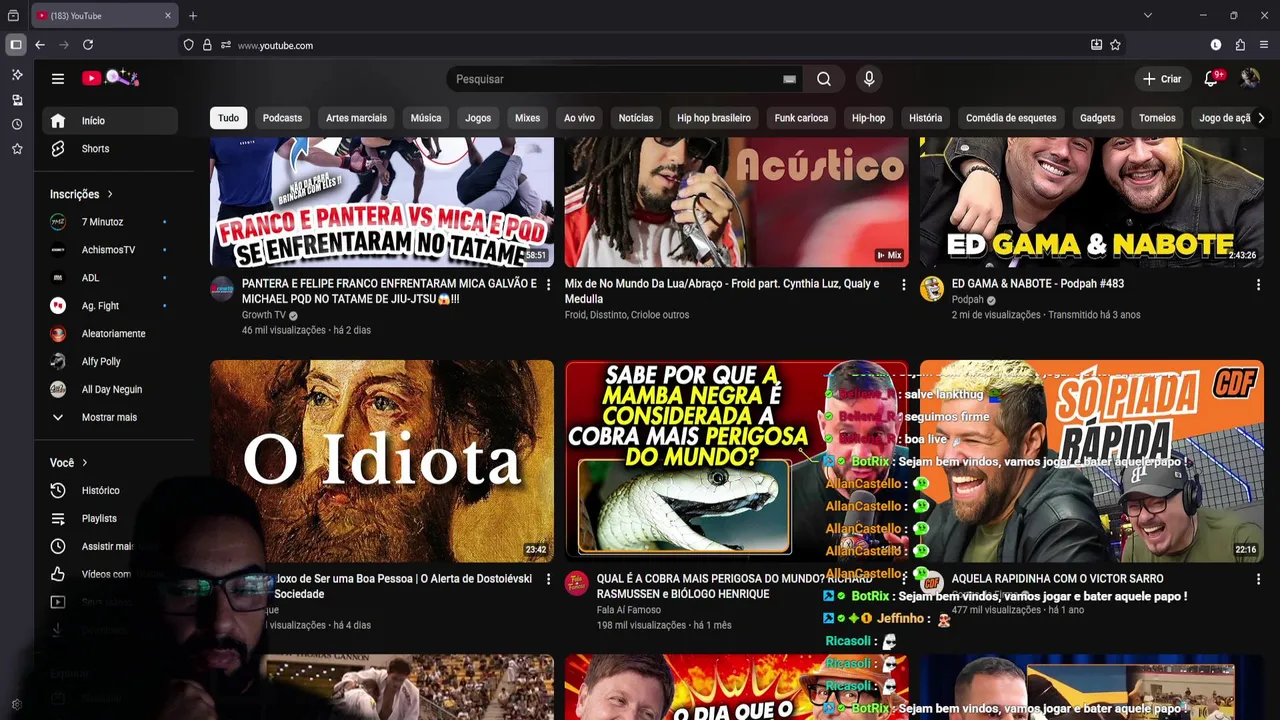The width and height of the screenshot is (1280, 720).
Task: Bookmark page with star icon in address bar
Action: pos(1115,45)
